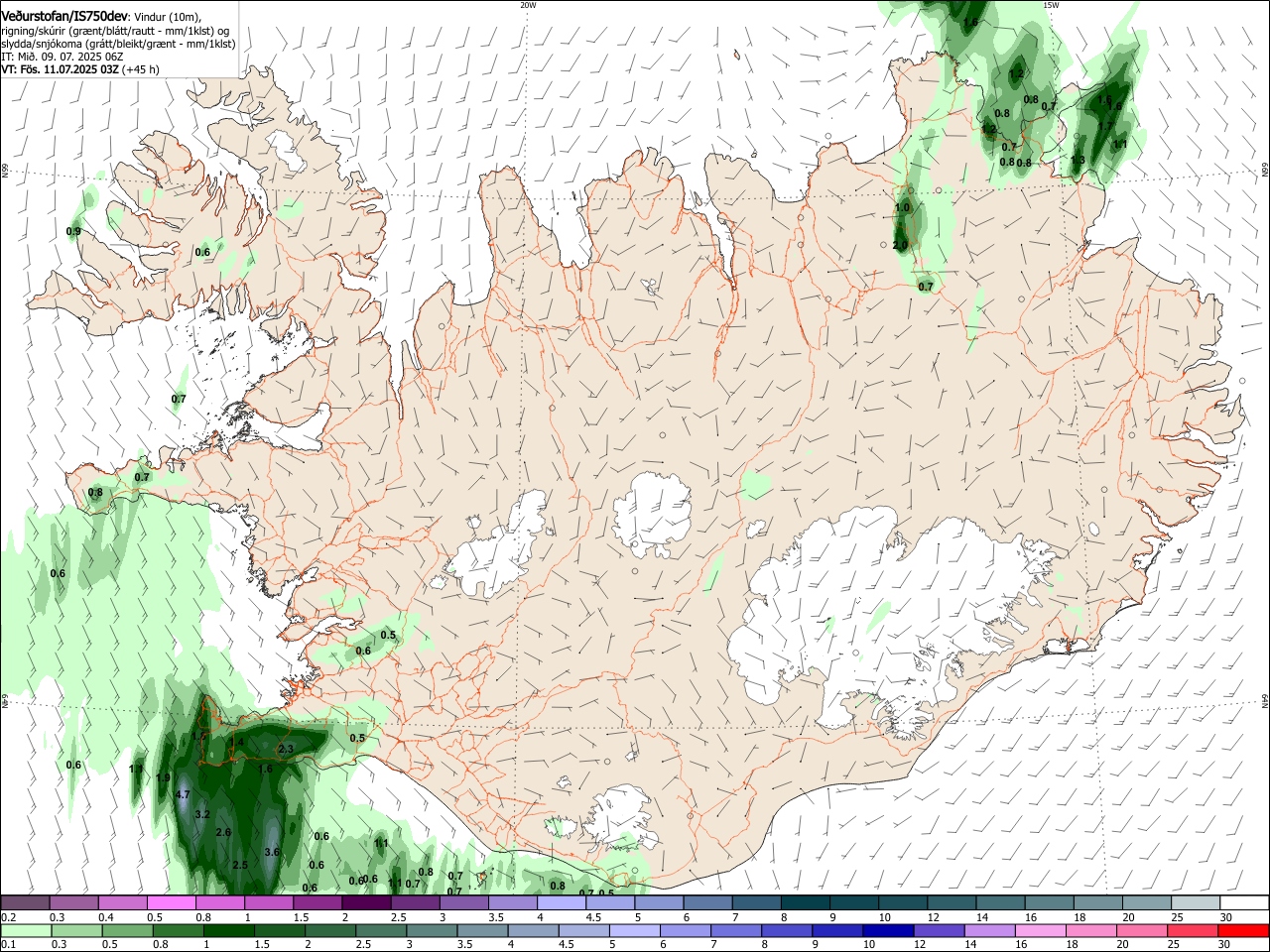Click the 2.0 precipitation value in the northeast
Screen dimensions: 1270x952
tap(900, 245)
